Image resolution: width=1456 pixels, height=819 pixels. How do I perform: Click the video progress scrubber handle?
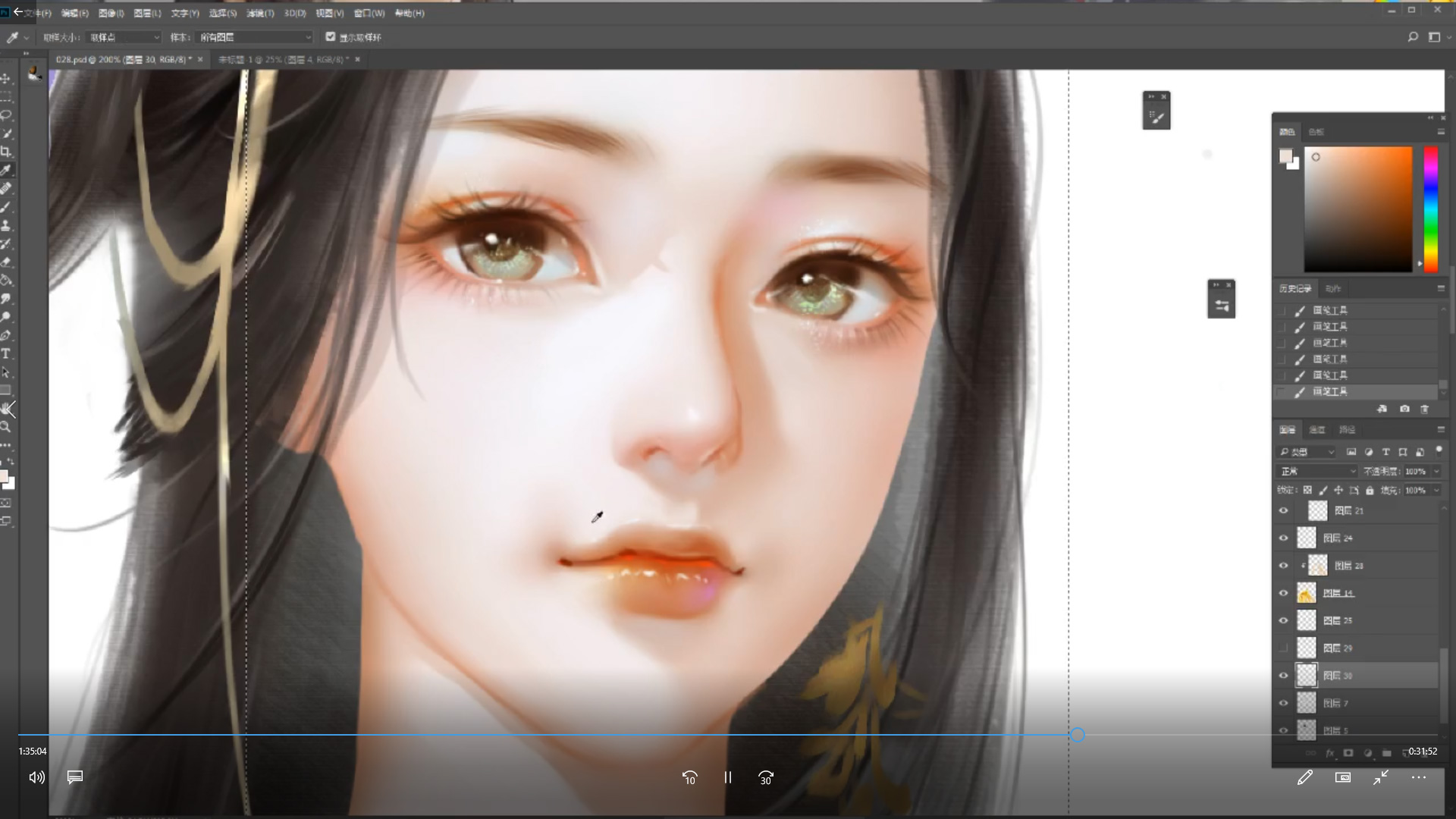[1078, 735]
